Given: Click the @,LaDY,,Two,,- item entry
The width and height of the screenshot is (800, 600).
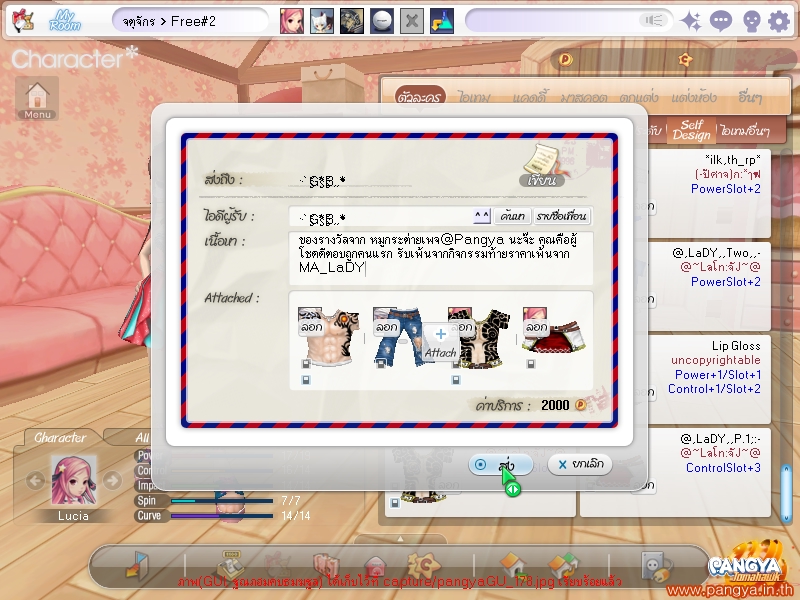Looking at the screenshot, I should [x=709, y=286].
